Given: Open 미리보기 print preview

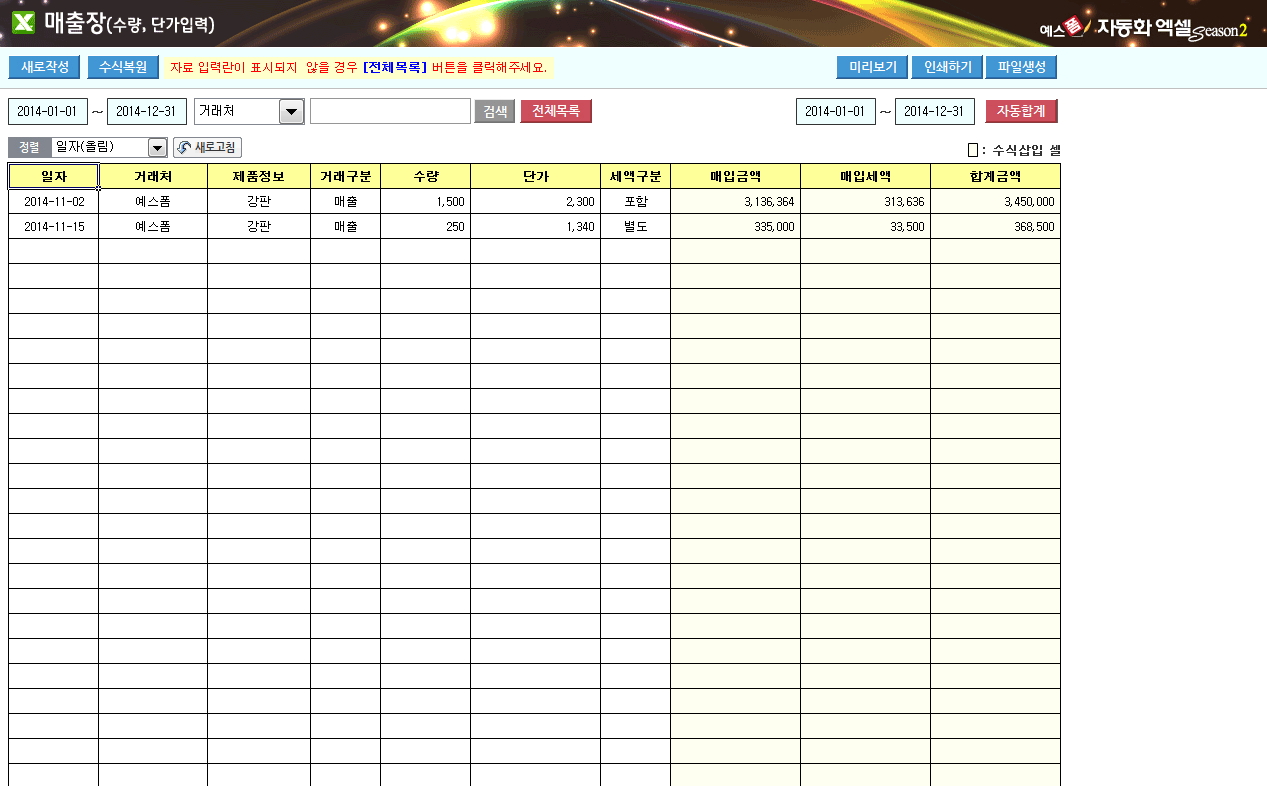Looking at the screenshot, I should (872, 68).
